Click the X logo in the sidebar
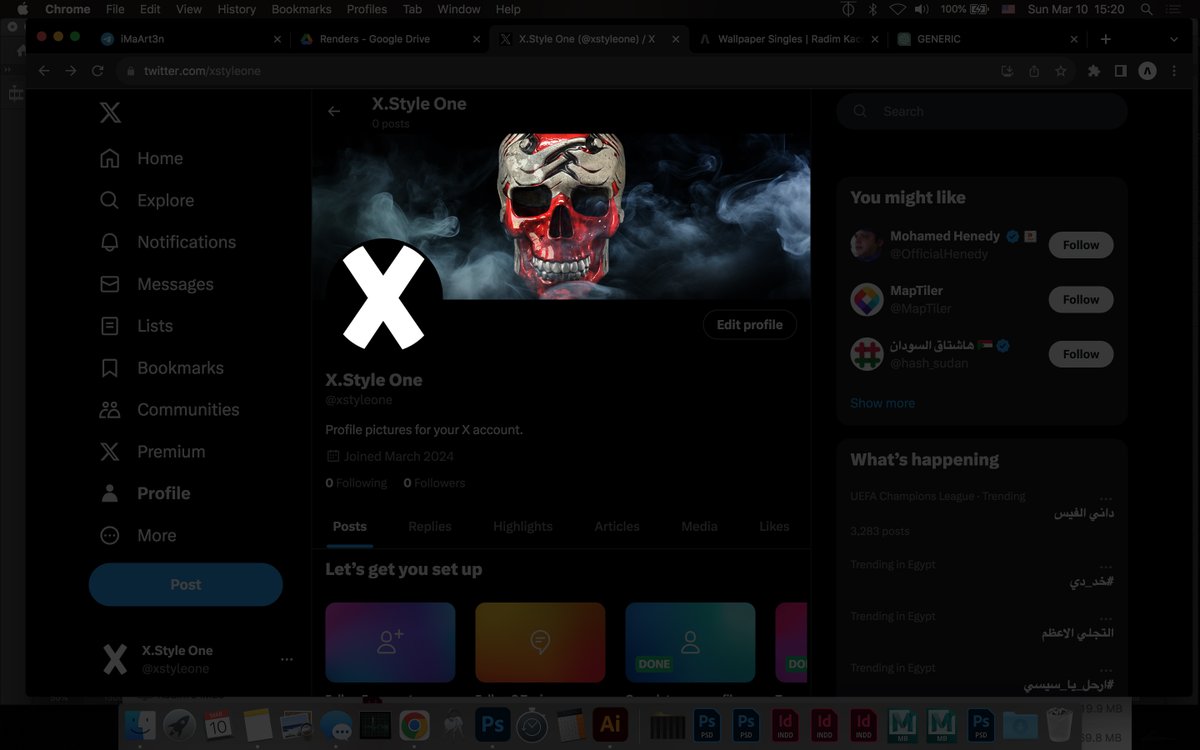Viewport: 1200px width, 750px height. coord(111,112)
